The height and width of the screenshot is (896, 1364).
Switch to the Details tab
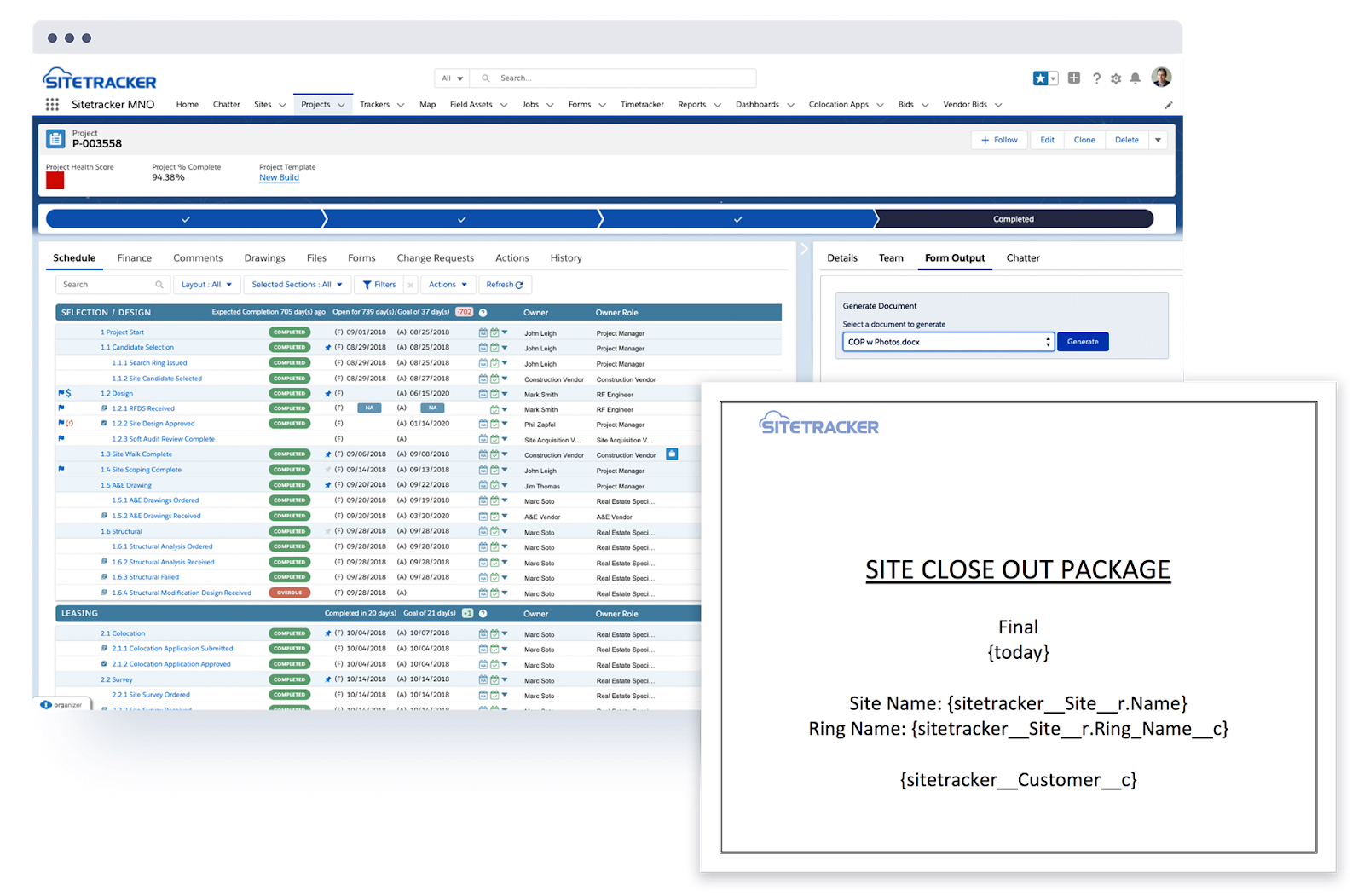[x=842, y=258]
